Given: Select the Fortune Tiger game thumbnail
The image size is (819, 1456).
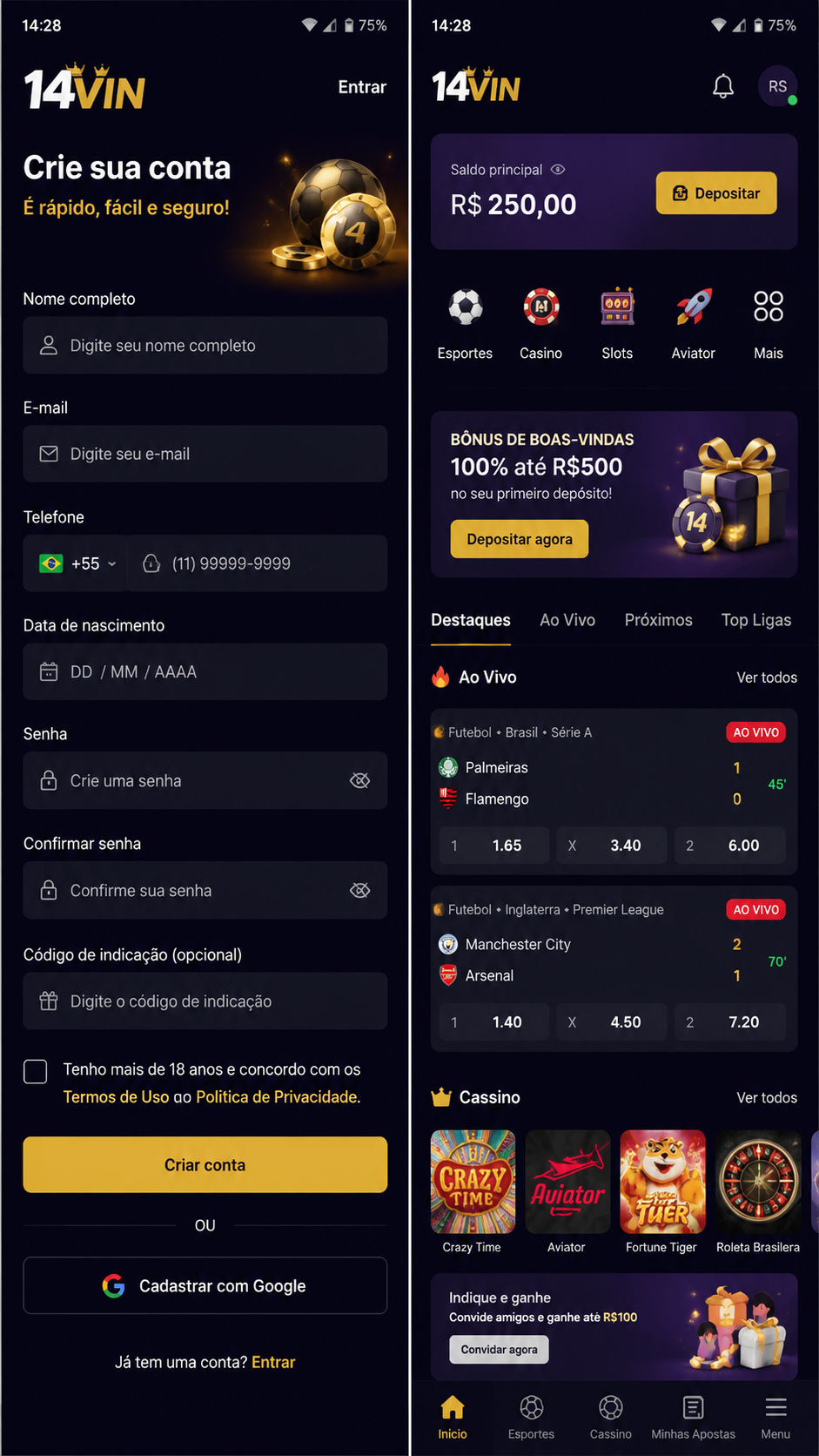Looking at the screenshot, I should click(662, 1182).
